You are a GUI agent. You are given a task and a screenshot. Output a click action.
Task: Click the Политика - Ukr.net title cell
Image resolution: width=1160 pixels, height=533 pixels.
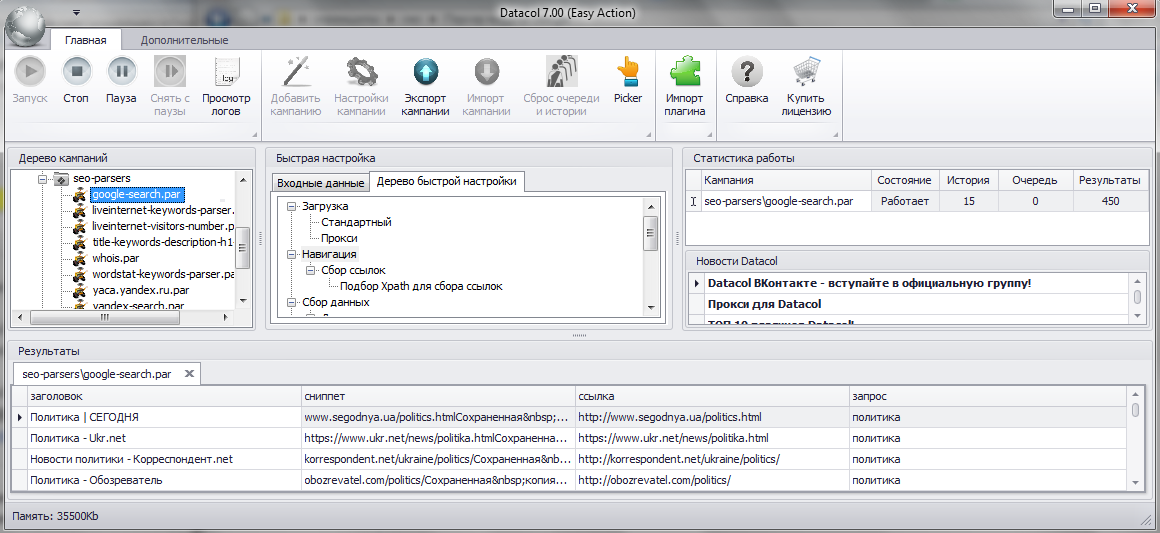(164, 438)
